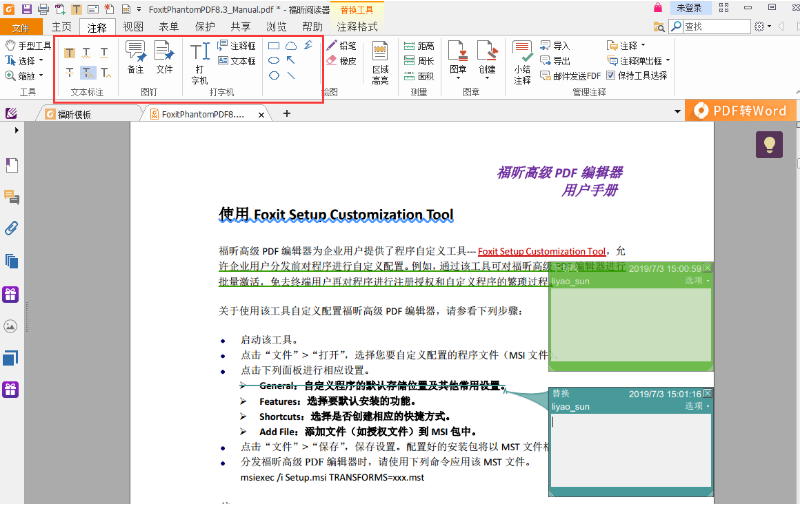This screenshot has height=505, width=800.
Task: Measure with the 周长 perimeter tool
Action: (x=419, y=61)
